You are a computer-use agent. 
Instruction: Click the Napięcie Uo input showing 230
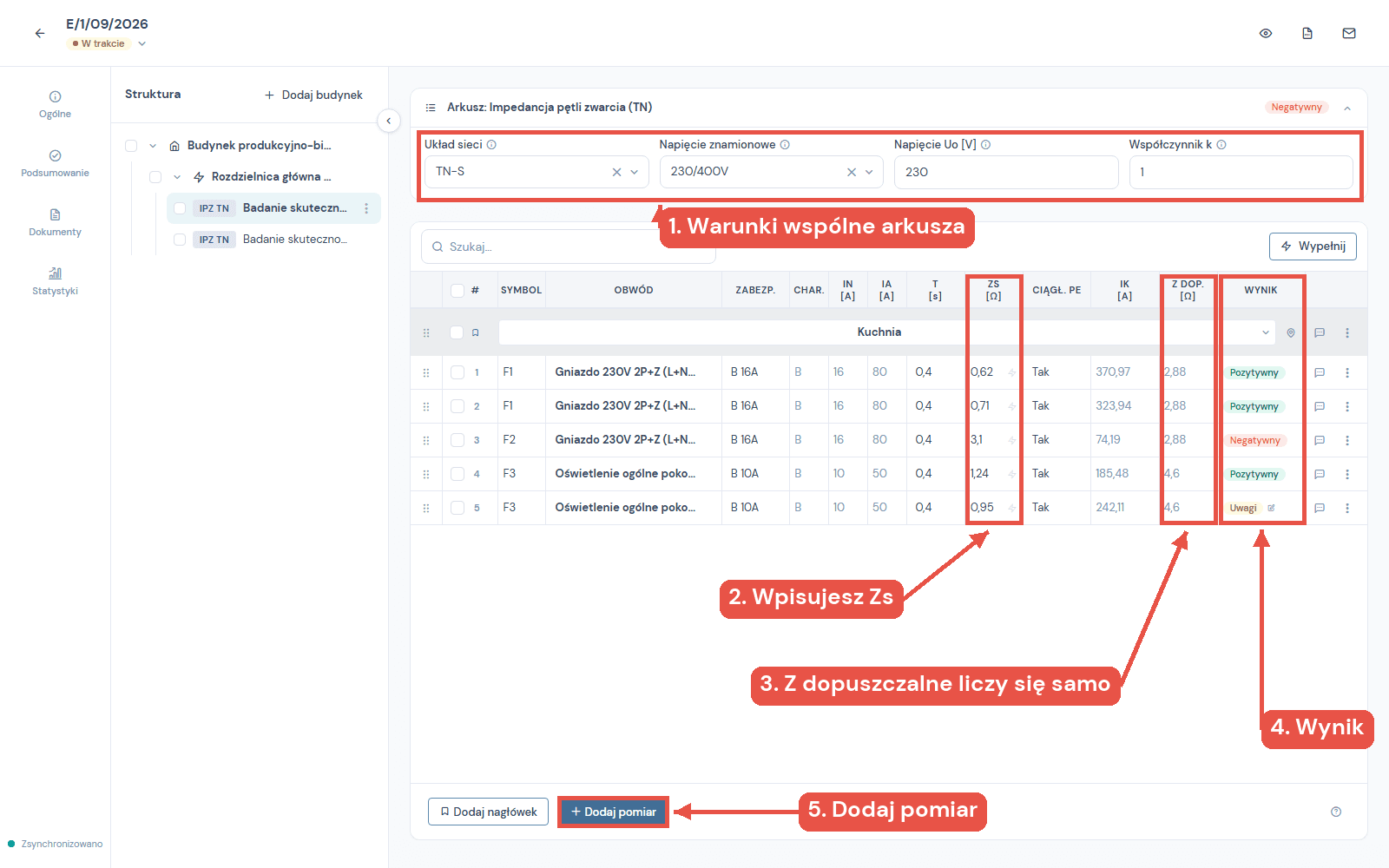click(1006, 172)
